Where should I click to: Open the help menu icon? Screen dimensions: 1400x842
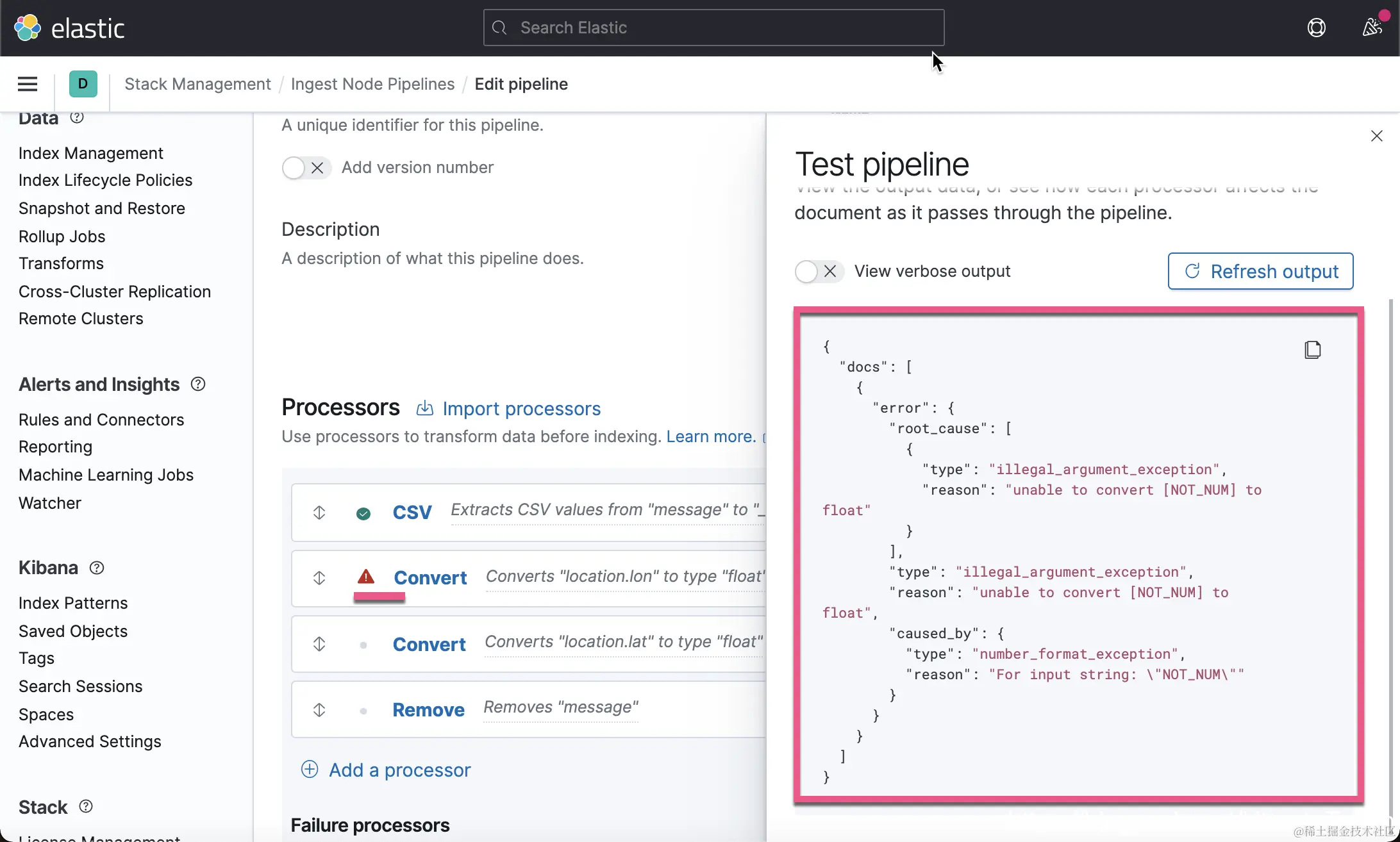(1316, 28)
